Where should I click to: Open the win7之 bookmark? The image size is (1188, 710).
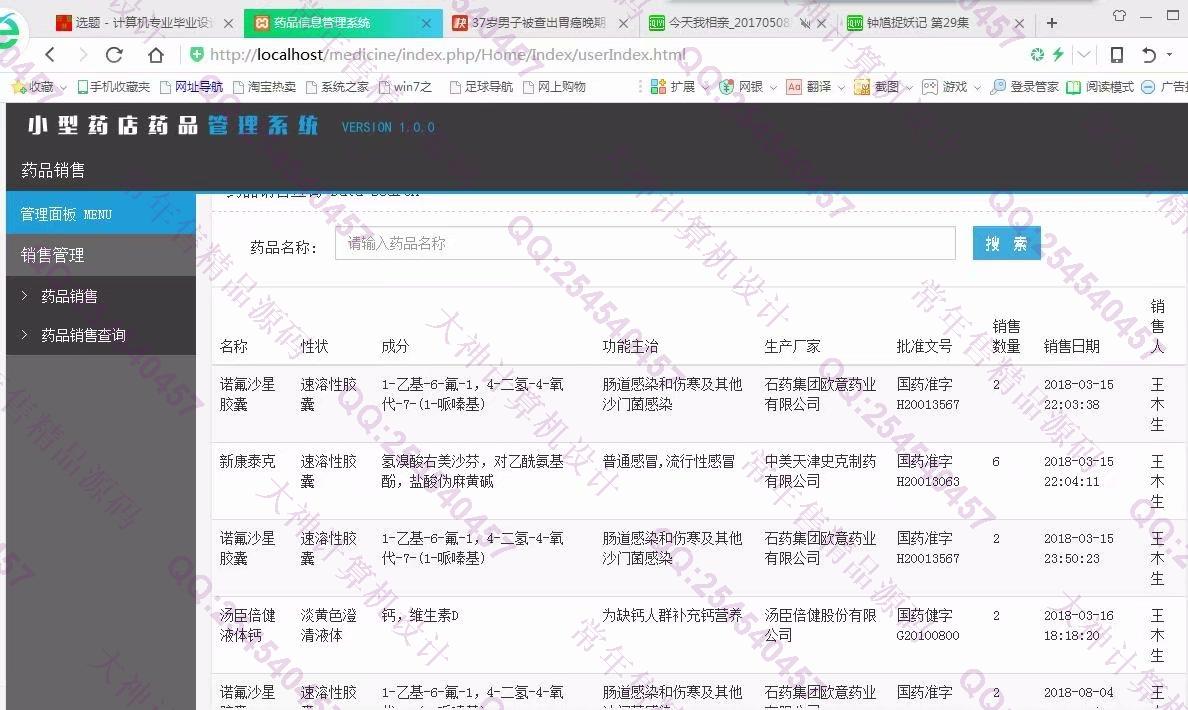[x=405, y=87]
